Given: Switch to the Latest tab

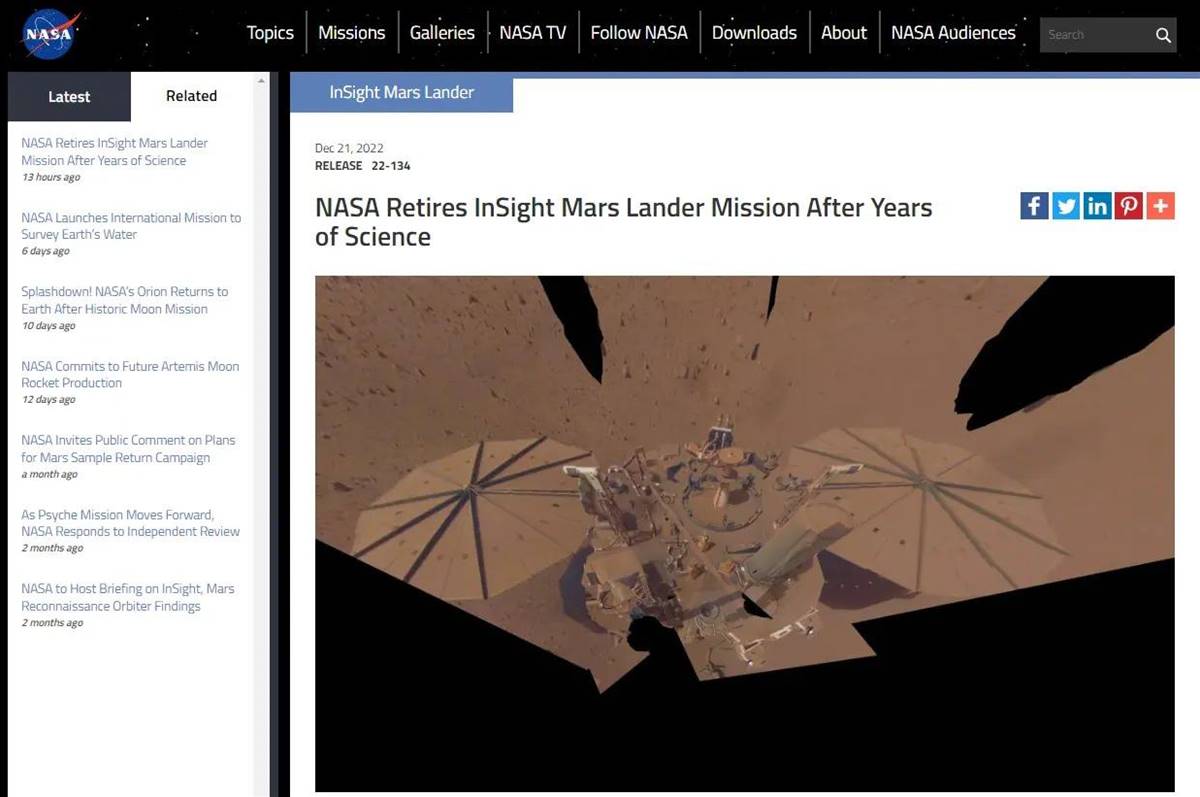Looking at the screenshot, I should pos(69,97).
